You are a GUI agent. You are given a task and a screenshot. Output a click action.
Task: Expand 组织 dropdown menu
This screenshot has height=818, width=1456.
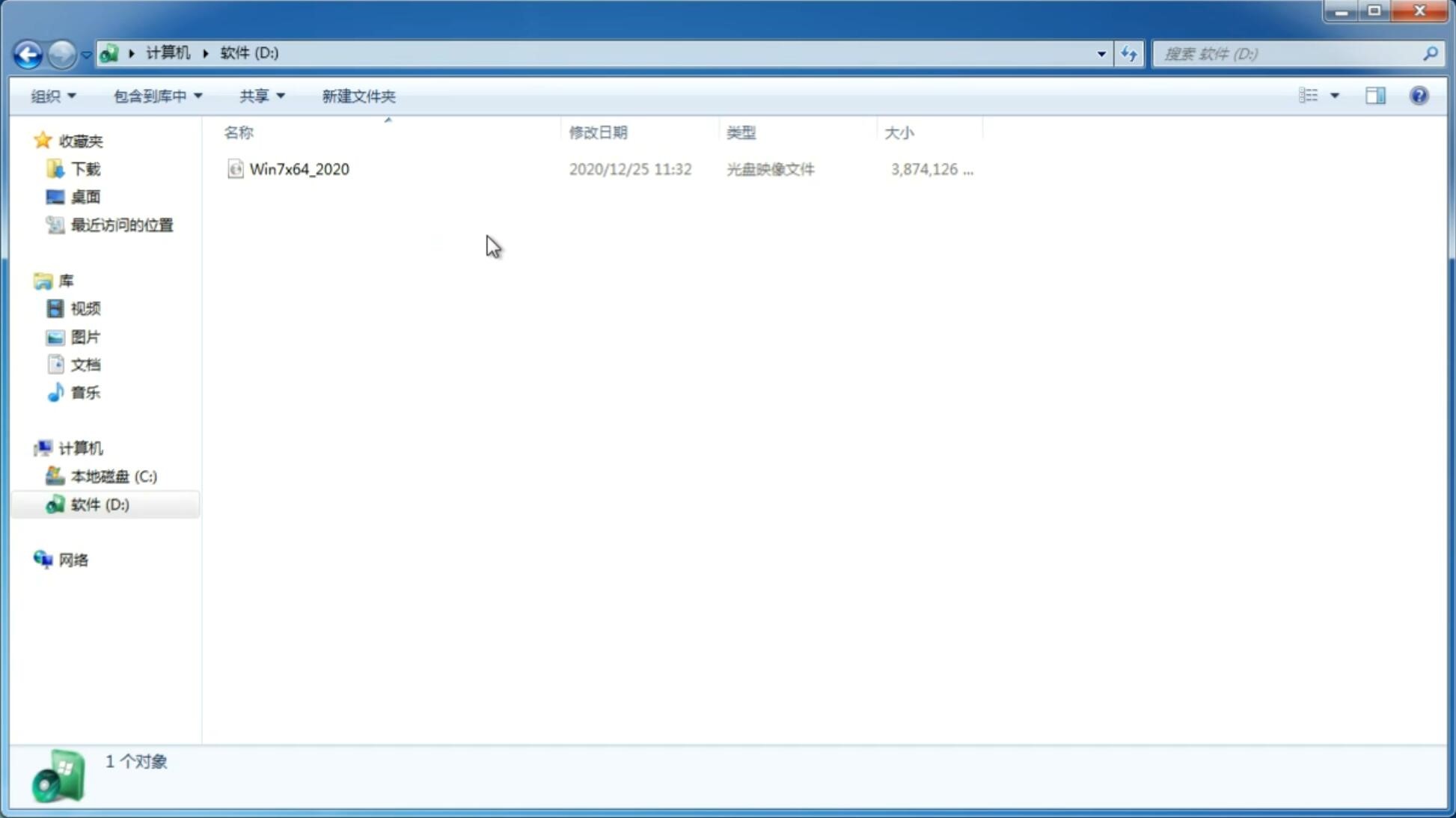point(52,95)
